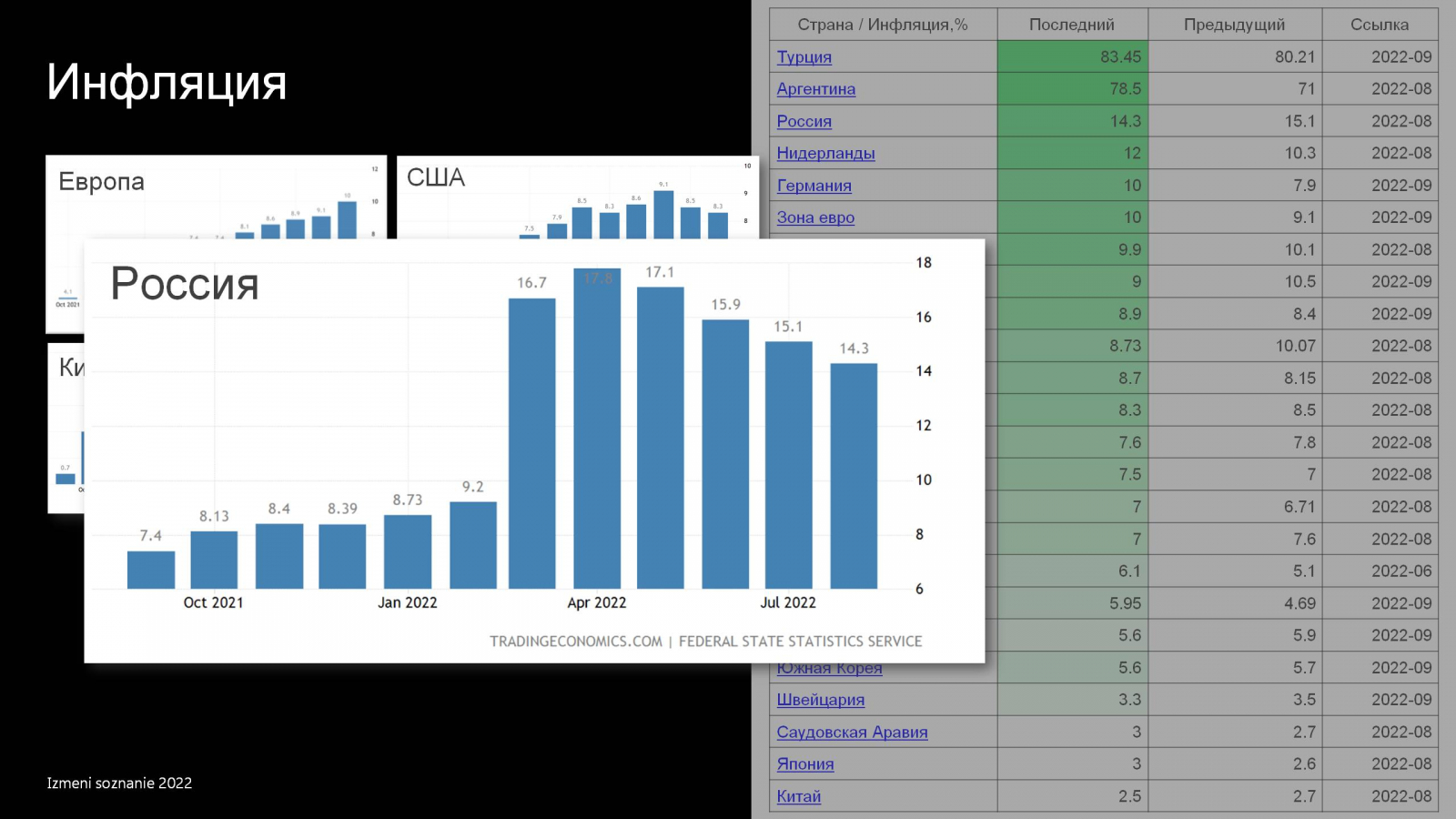Select the США chart thumbnail
The width and height of the screenshot is (1456, 819).
[578, 197]
